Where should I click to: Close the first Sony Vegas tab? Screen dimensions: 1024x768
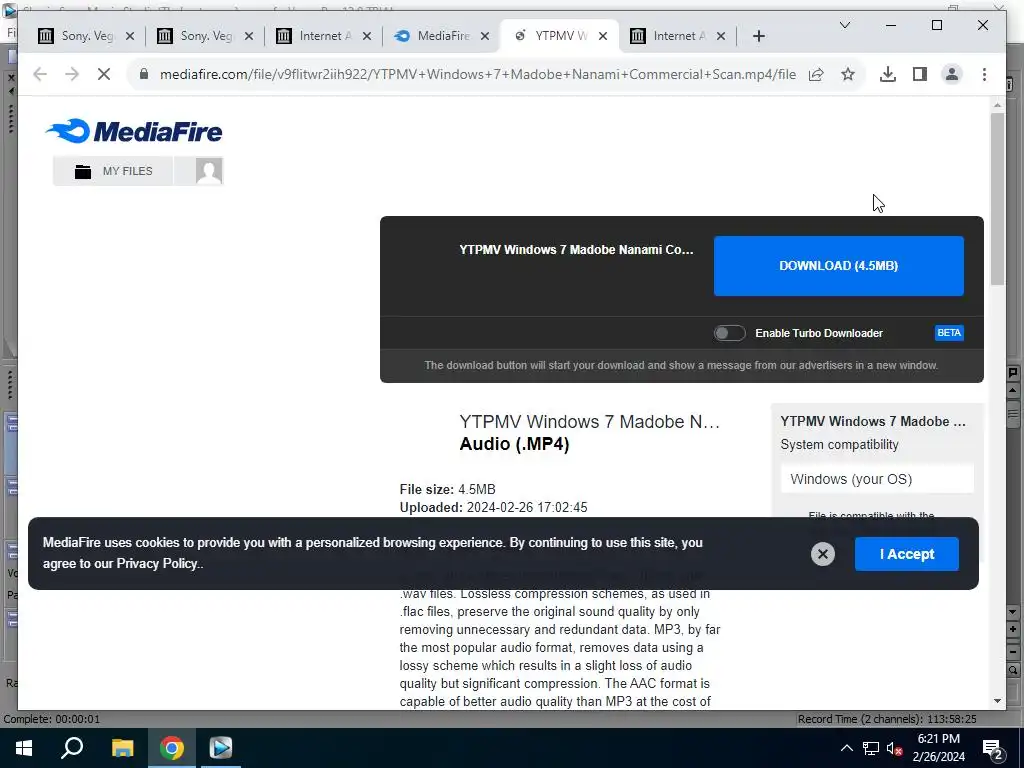pos(130,37)
